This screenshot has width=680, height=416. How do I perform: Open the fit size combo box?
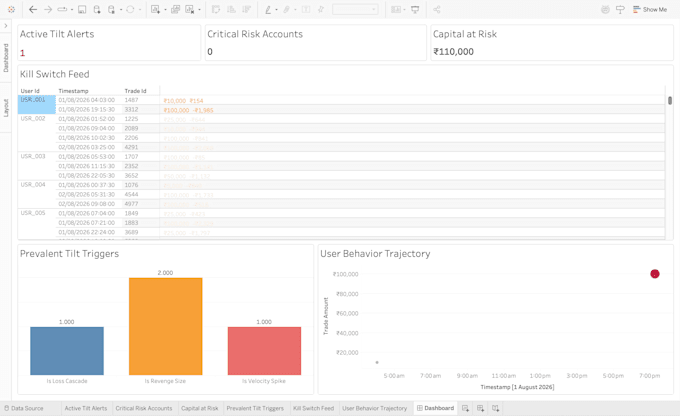[355, 9]
